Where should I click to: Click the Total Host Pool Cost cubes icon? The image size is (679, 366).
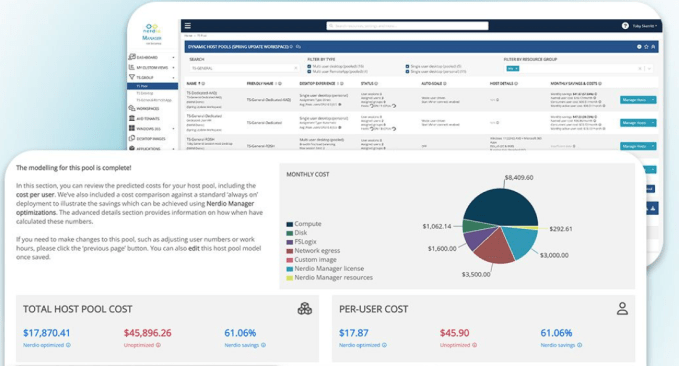pos(305,308)
